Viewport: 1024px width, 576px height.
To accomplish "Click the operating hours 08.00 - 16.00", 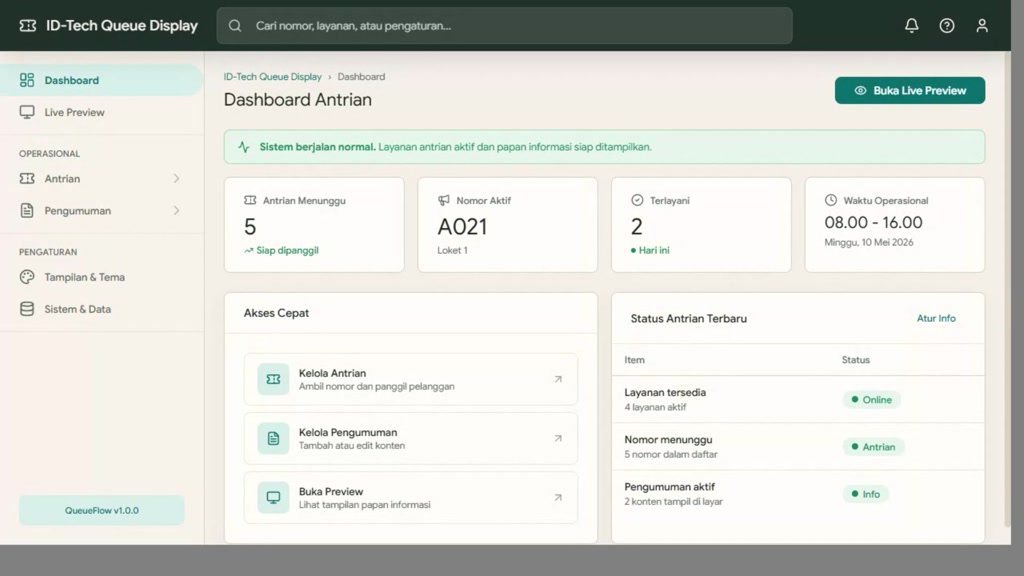I will 873,222.
